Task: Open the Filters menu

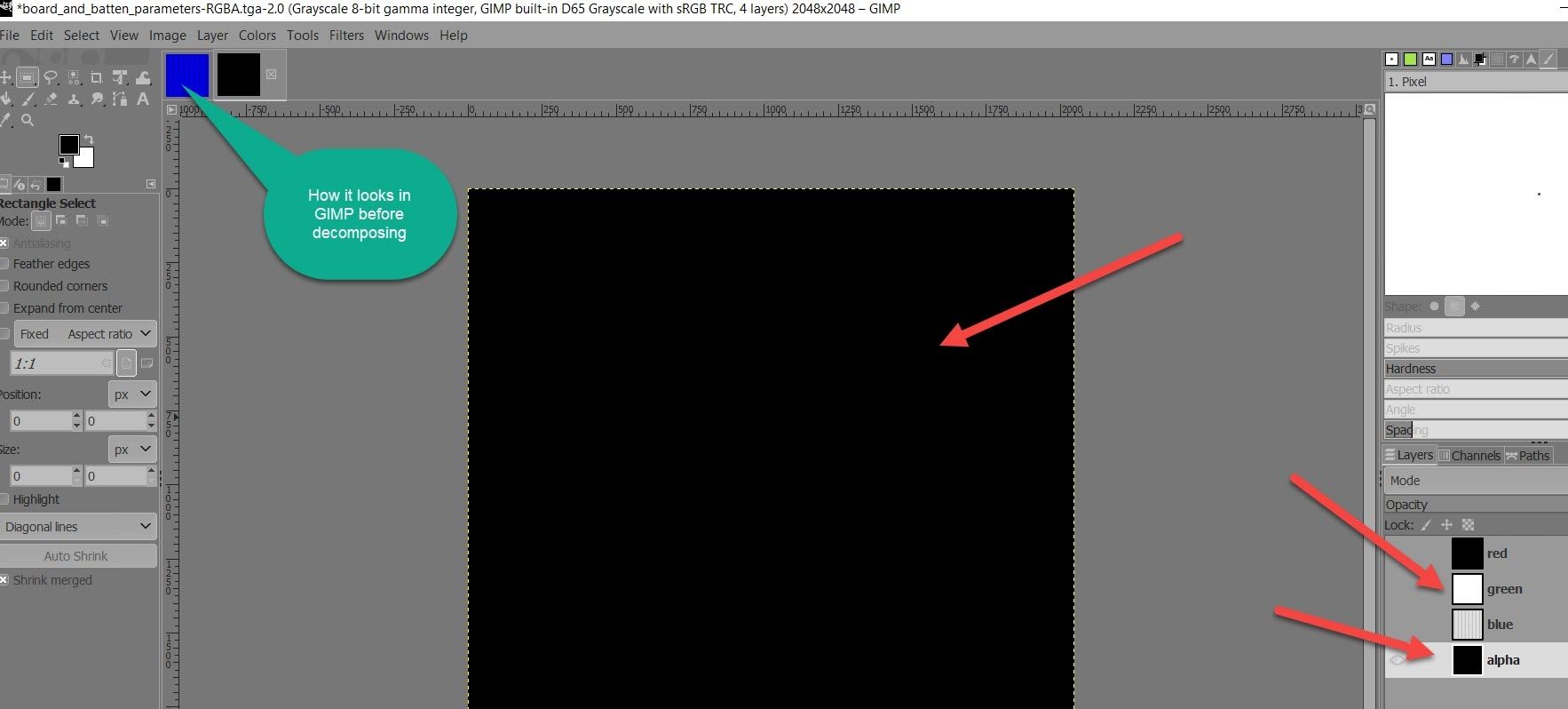Action: click(x=346, y=36)
